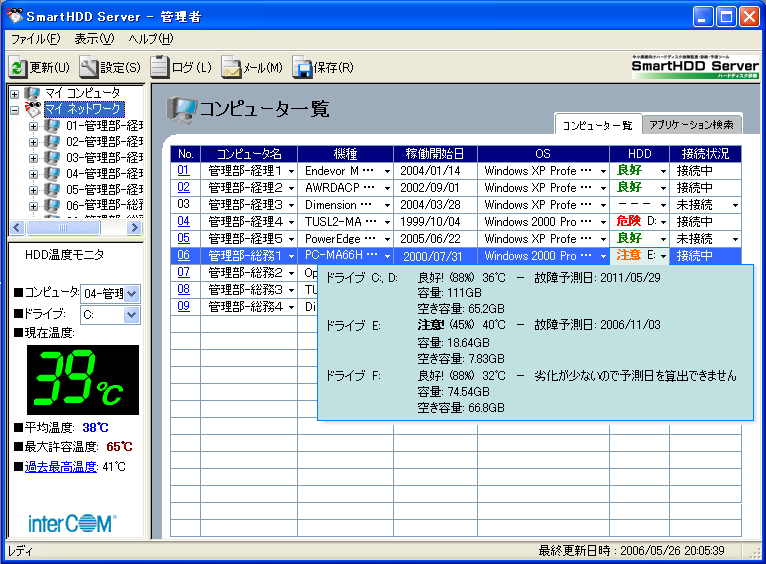Open 表示(V) menu
Viewport: 766px width, 564px height.
pos(94,39)
